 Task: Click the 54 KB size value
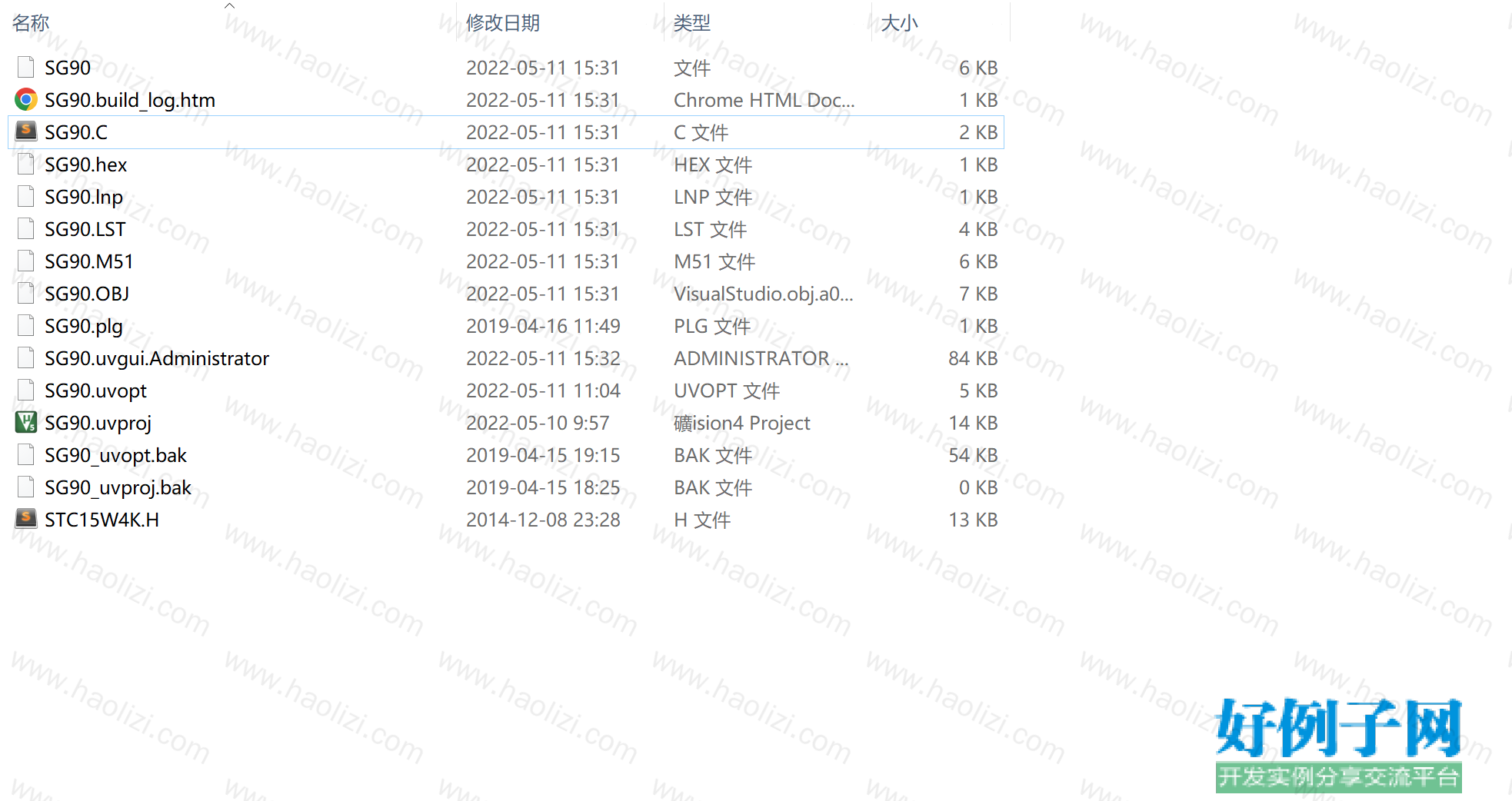[x=973, y=455]
